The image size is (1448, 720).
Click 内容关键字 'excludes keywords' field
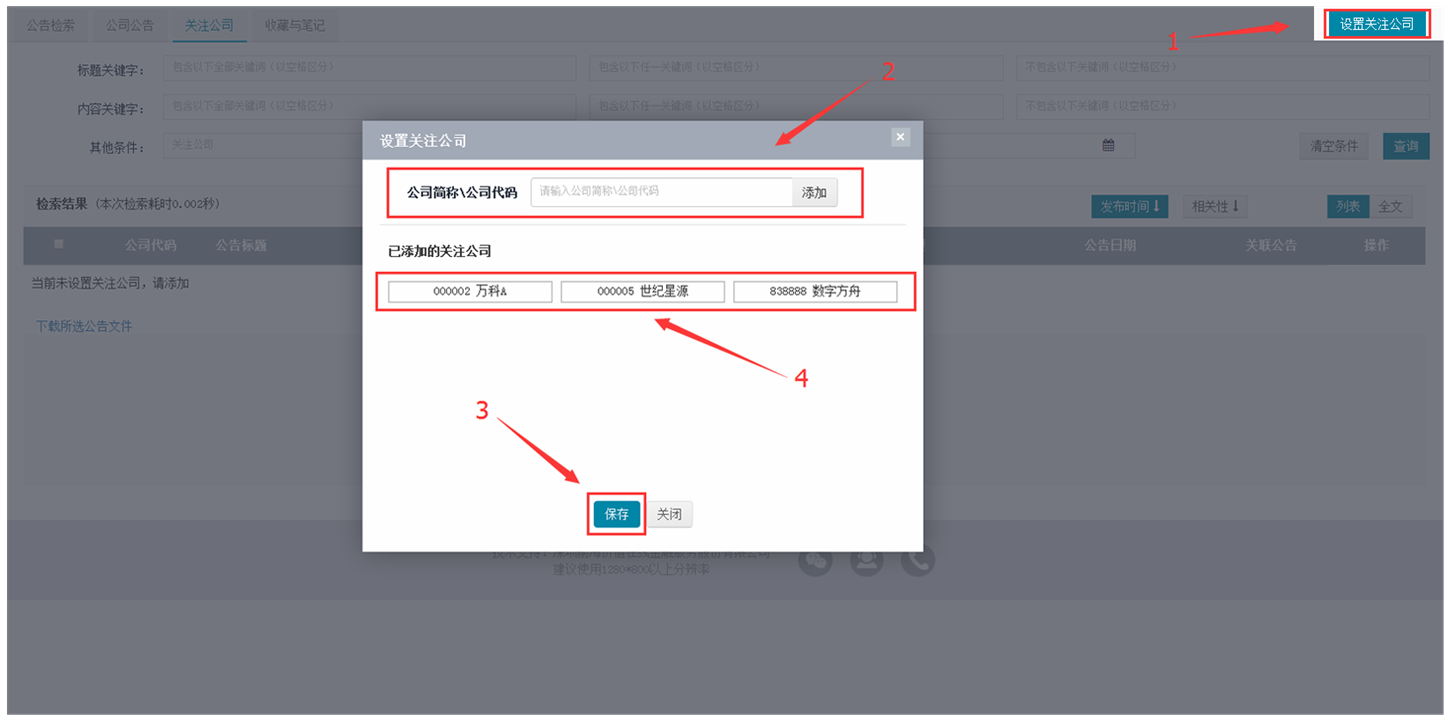[x=1223, y=106]
